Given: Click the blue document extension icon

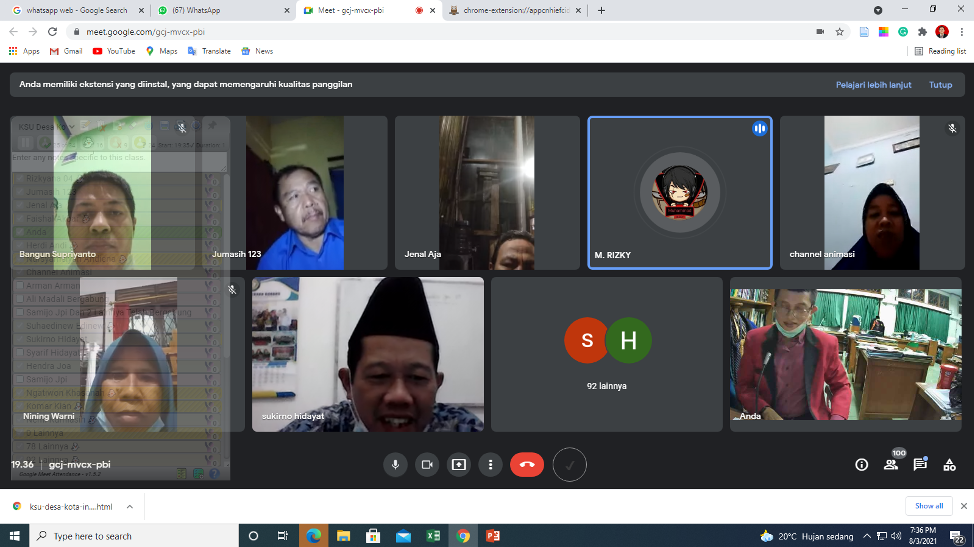Looking at the screenshot, I should click(864, 32).
